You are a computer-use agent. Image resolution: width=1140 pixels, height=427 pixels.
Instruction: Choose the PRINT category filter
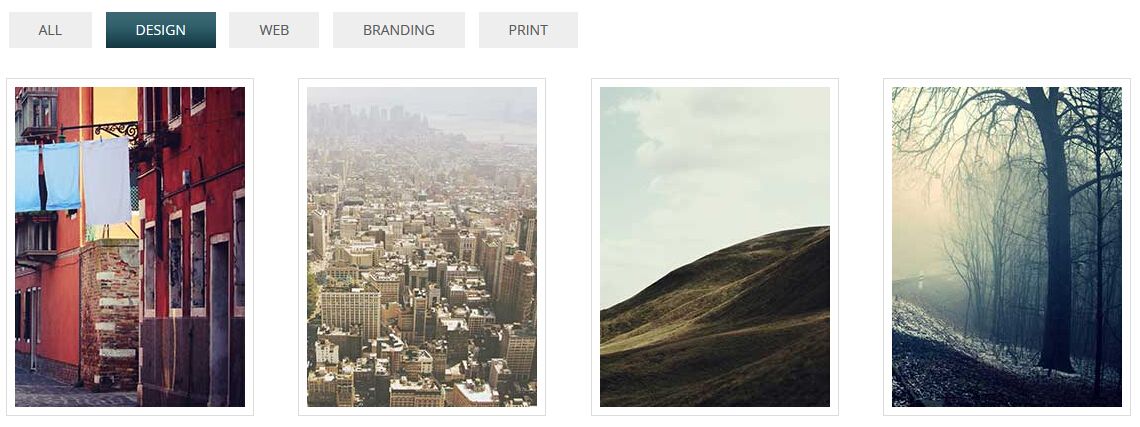tap(528, 30)
